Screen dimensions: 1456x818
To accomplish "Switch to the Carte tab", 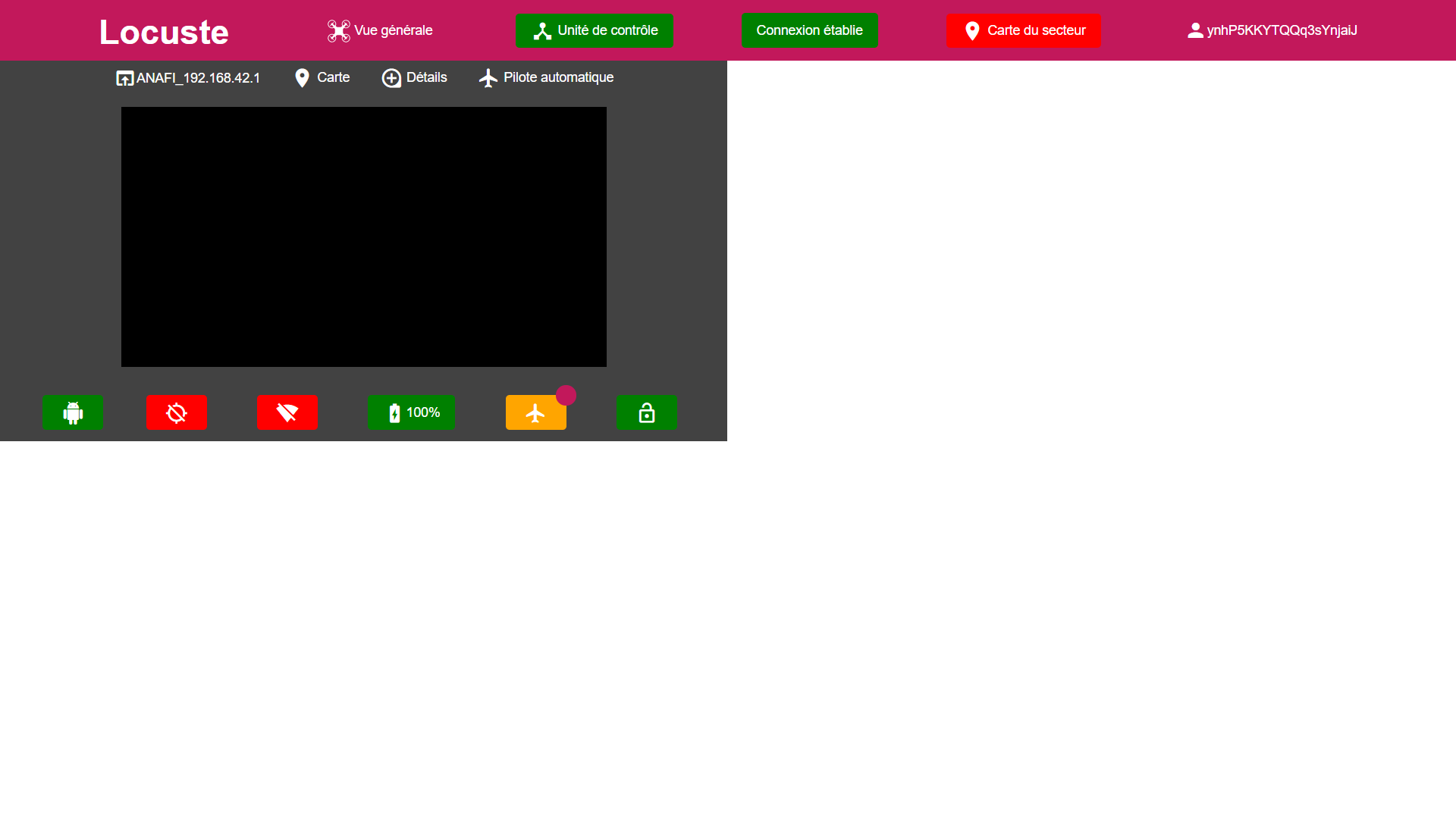I will coord(322,77).
